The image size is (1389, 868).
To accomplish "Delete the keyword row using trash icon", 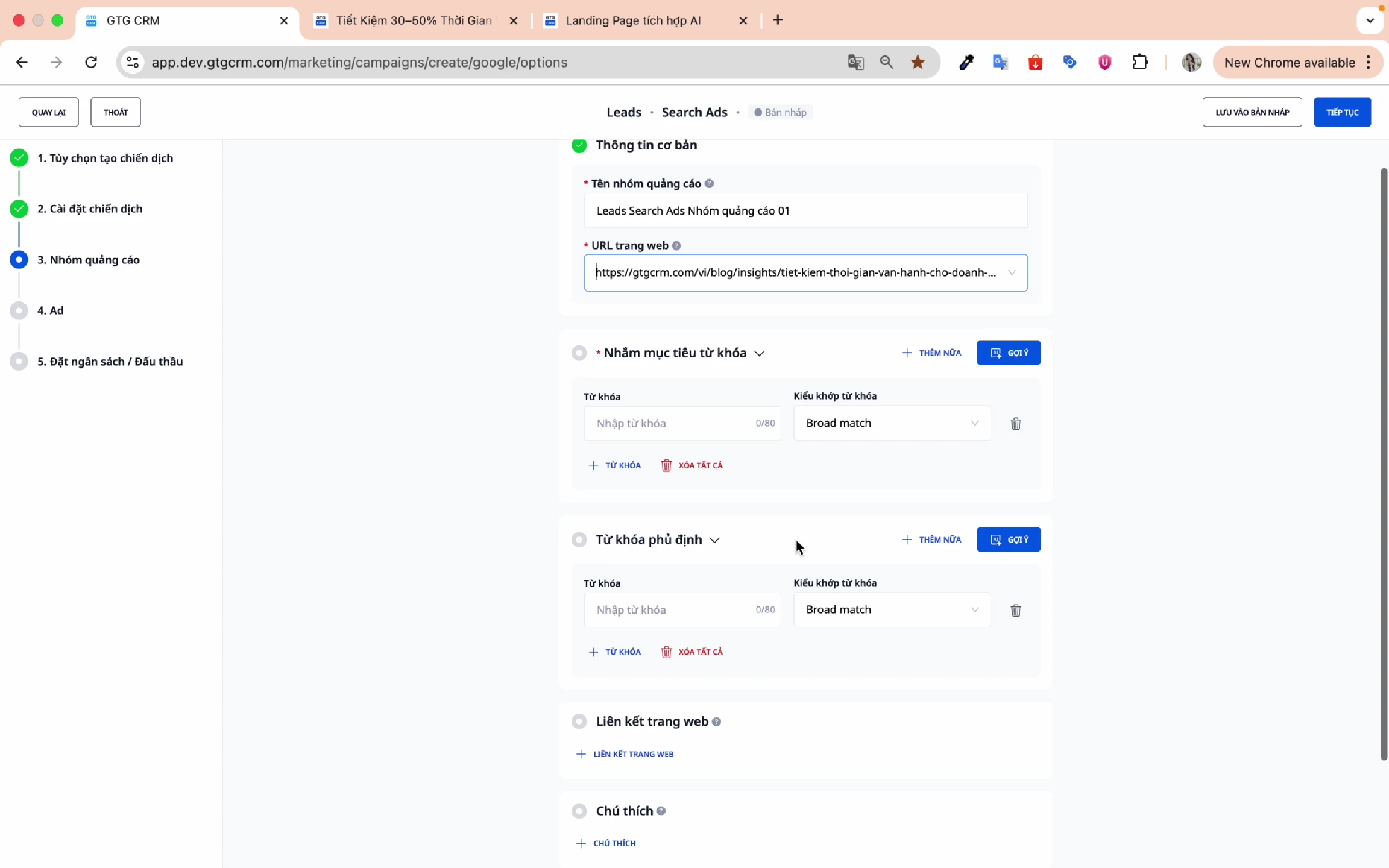I will click(1015, 423).
